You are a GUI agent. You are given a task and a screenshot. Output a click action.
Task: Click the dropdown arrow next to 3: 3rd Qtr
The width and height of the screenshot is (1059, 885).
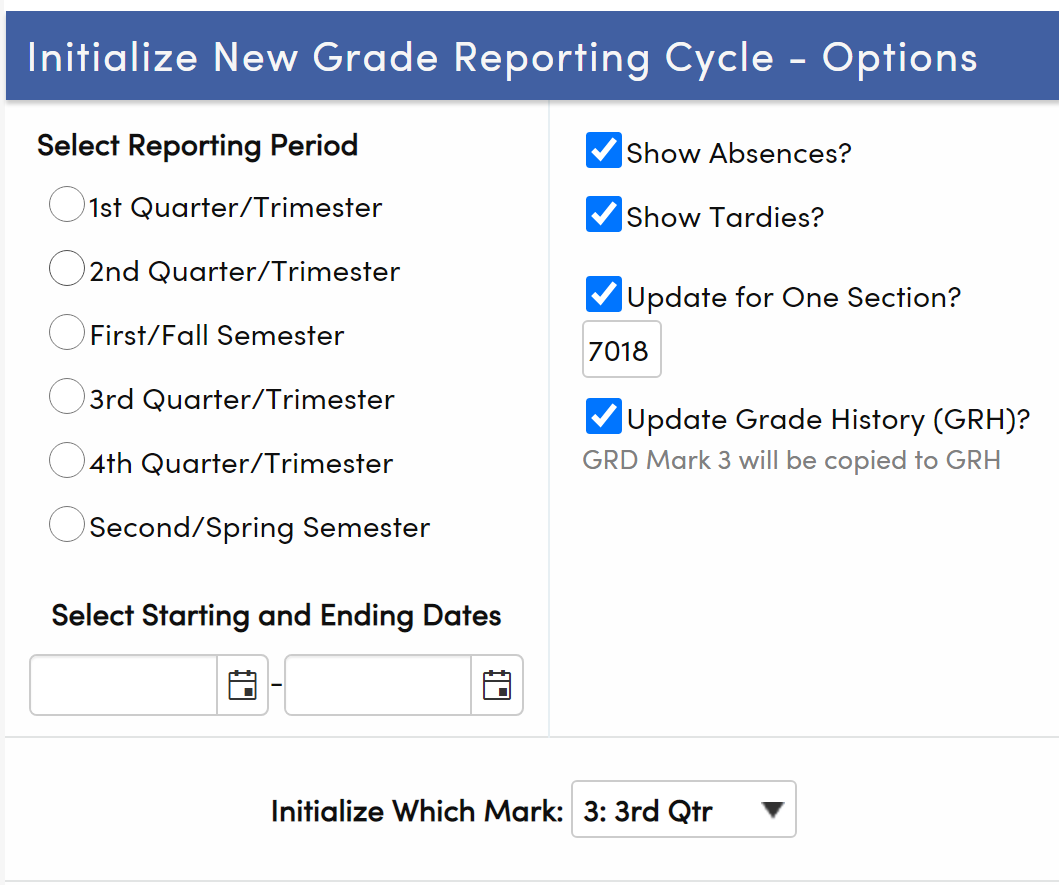pos(771,809)
